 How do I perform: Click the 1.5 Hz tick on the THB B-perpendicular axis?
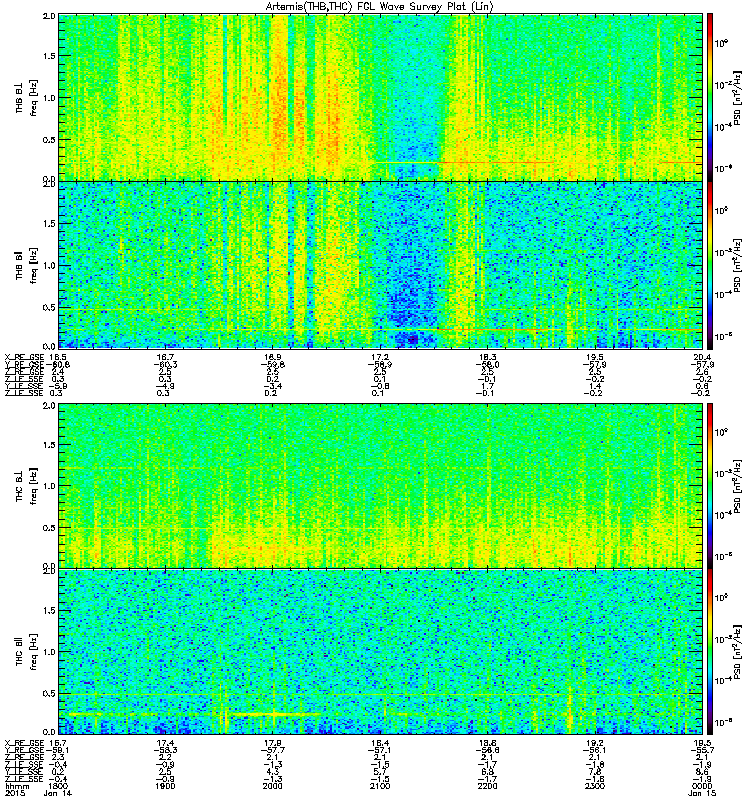tap(49, 56)
